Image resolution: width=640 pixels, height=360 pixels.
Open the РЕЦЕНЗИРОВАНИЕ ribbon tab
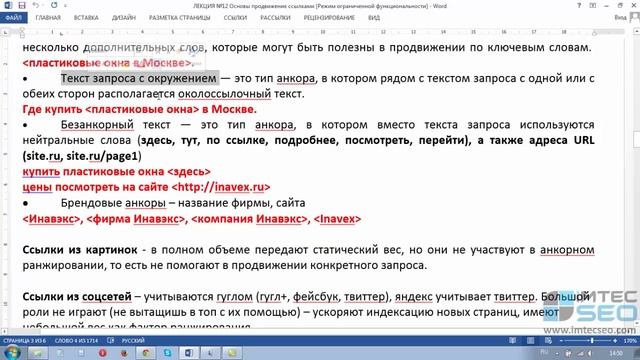(x=329, y=18)
